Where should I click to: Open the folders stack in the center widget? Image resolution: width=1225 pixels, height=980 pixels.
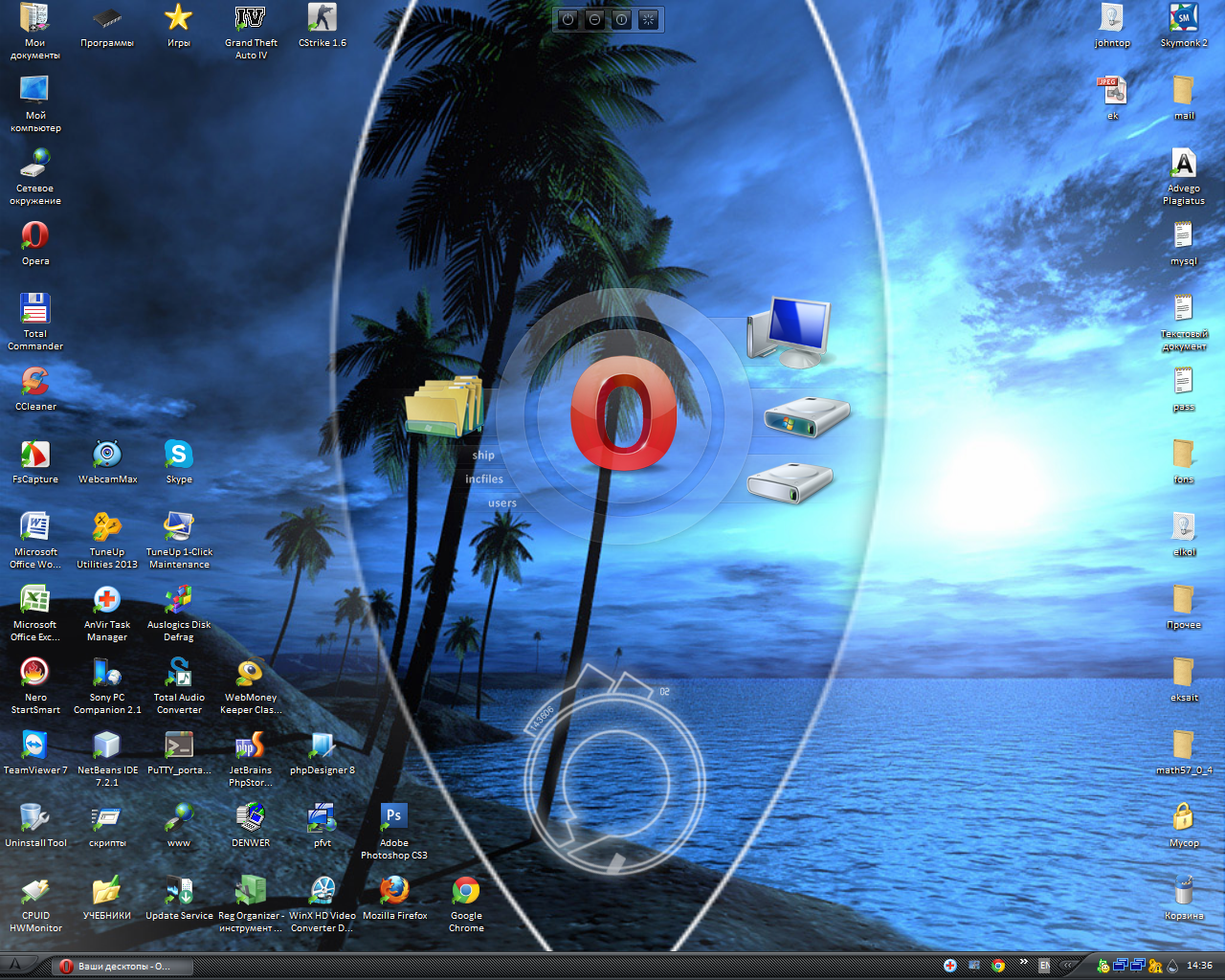[x=444, y=407]
